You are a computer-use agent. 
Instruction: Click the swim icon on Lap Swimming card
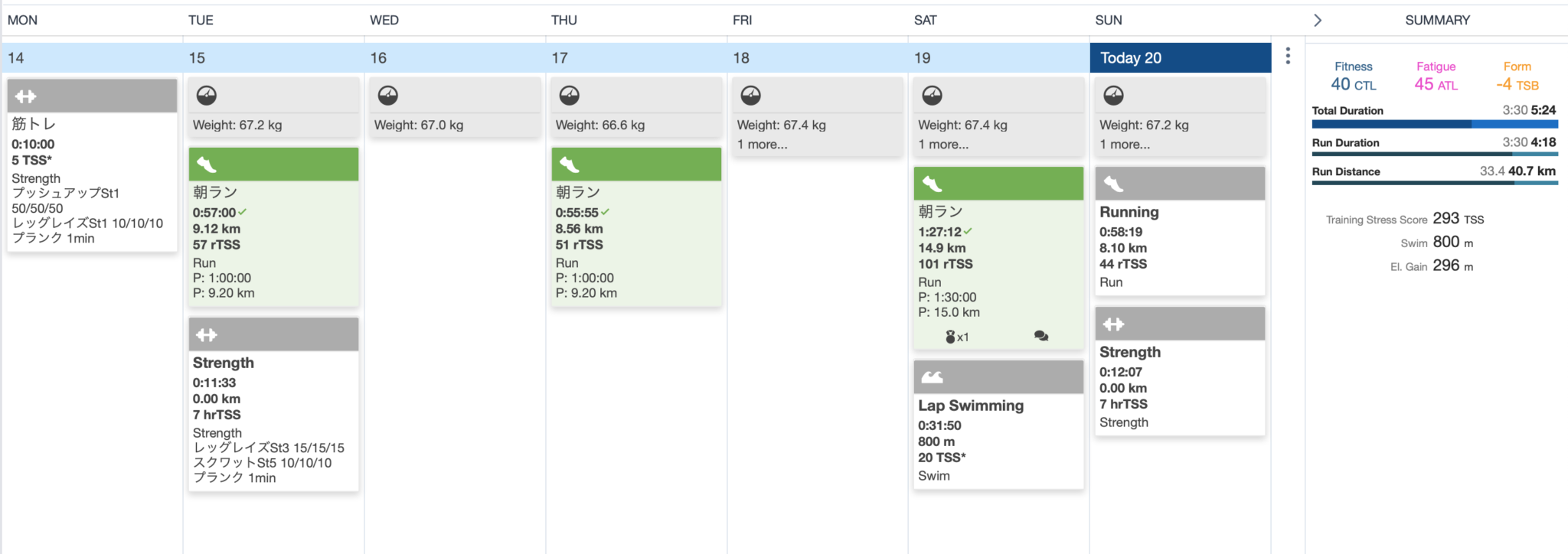[932, 376]
